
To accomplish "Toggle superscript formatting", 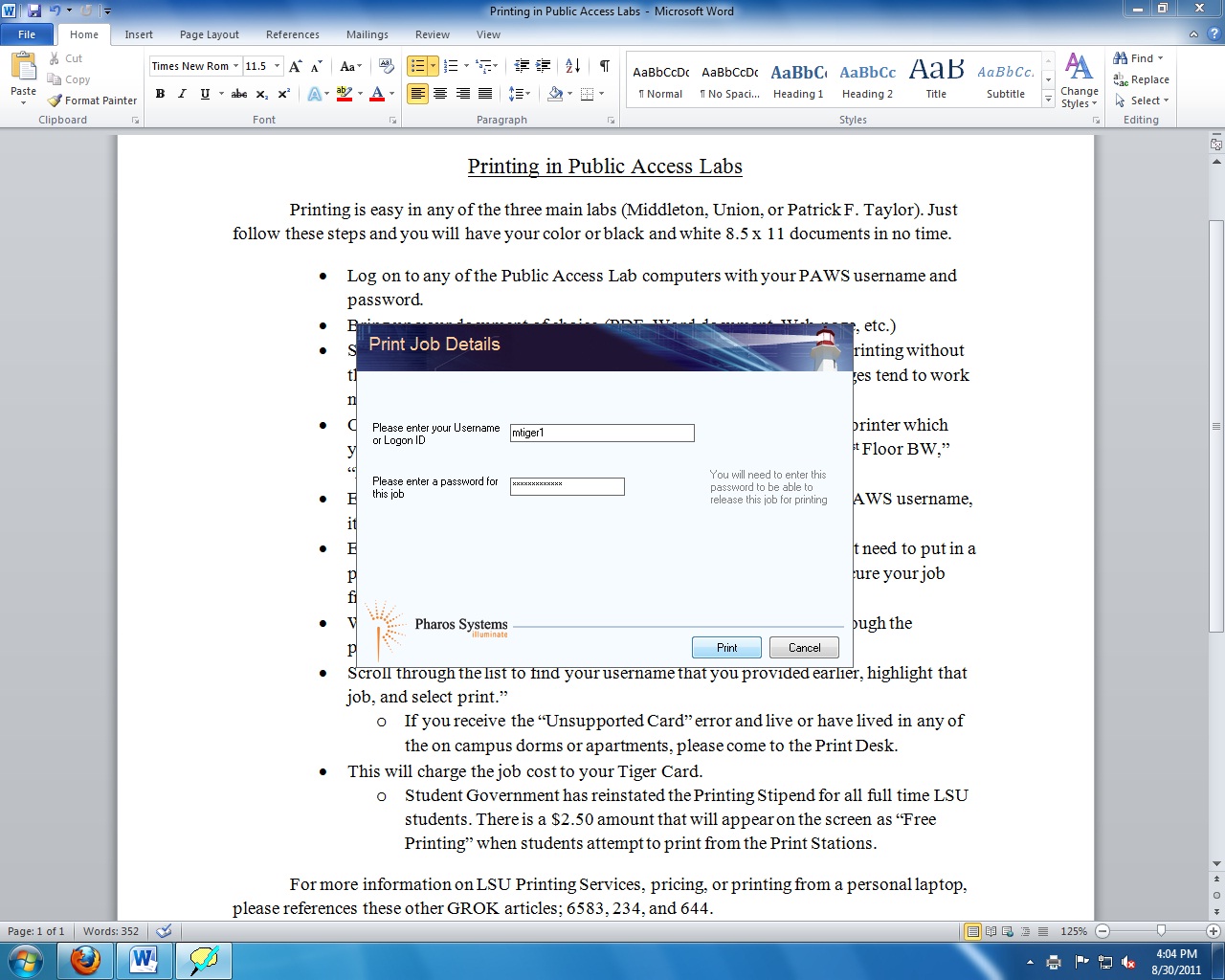I will tap(284, 94).
